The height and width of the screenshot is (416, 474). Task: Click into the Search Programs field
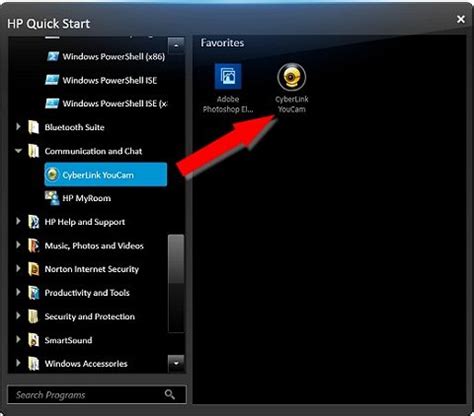[97, 395]
